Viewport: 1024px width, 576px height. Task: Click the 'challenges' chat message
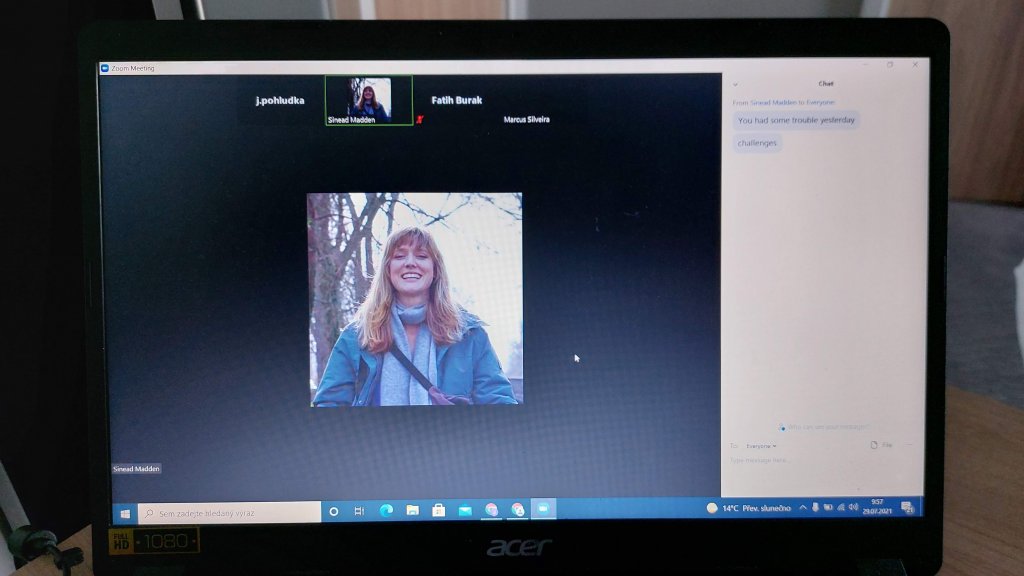(757, 143)
